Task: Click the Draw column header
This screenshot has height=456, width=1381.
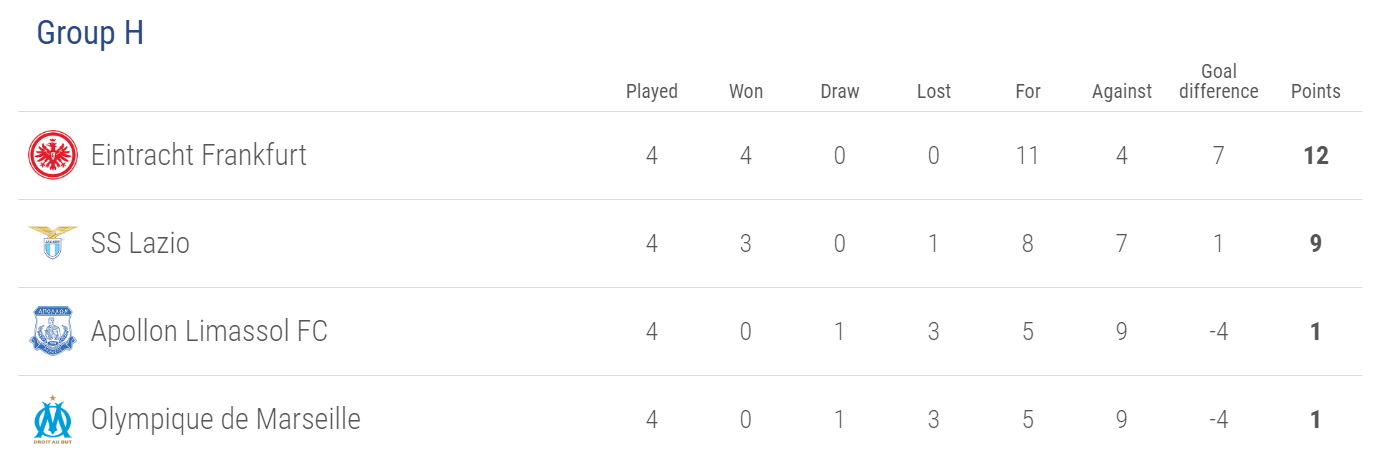Action: coord(840,91)
